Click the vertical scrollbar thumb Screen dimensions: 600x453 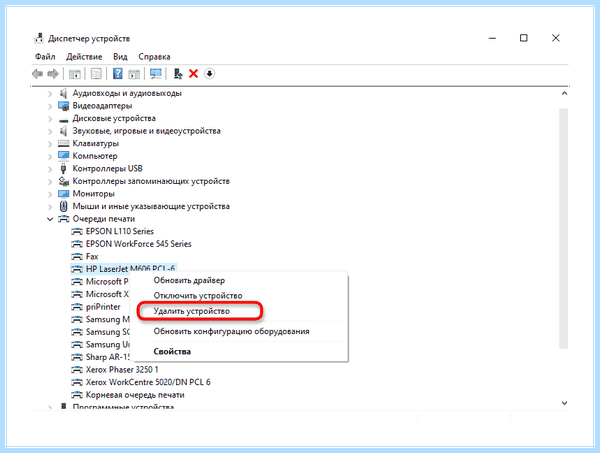pos(564,228)
